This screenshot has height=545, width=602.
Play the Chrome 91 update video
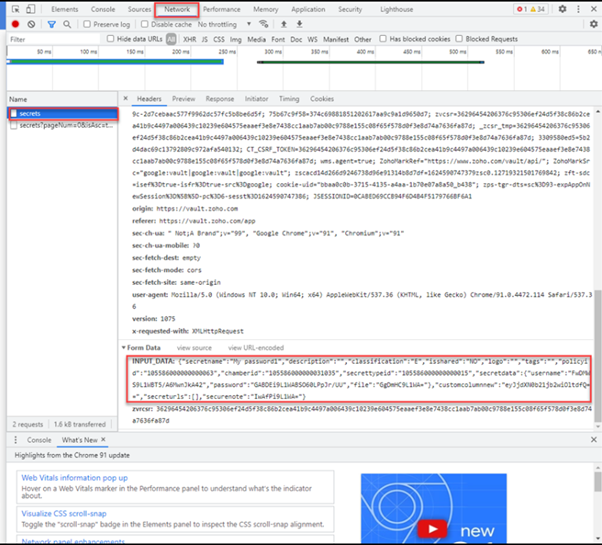tap(432, 529)
